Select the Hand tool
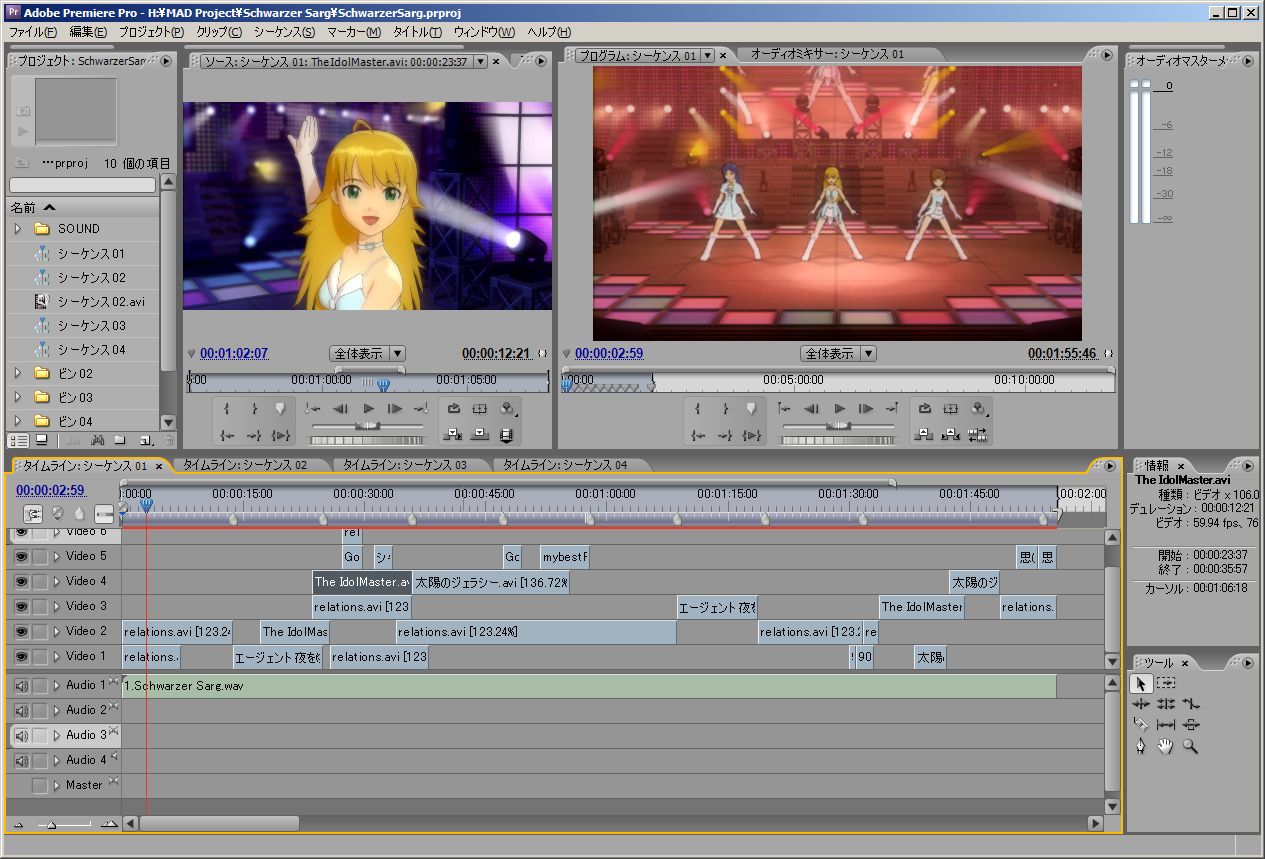The height and width of the screenshot is (859, 1265). [x=1165, y=746]
